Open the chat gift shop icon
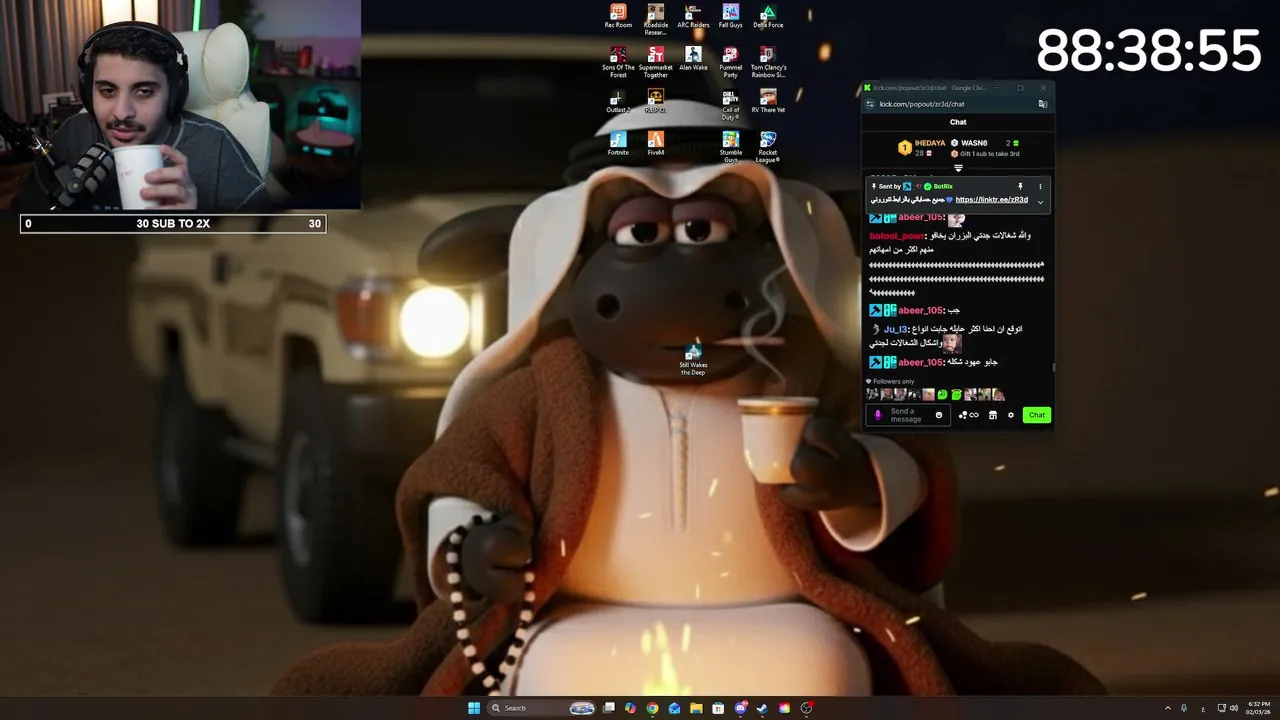 (992, 415)
